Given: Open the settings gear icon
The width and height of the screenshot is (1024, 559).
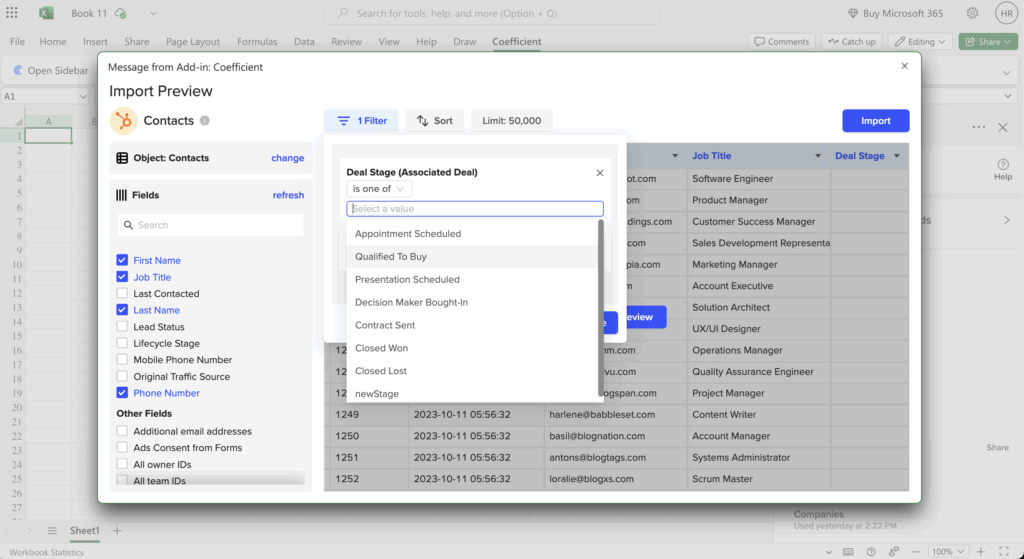Looking at the screenshot, I should [972, 13].
